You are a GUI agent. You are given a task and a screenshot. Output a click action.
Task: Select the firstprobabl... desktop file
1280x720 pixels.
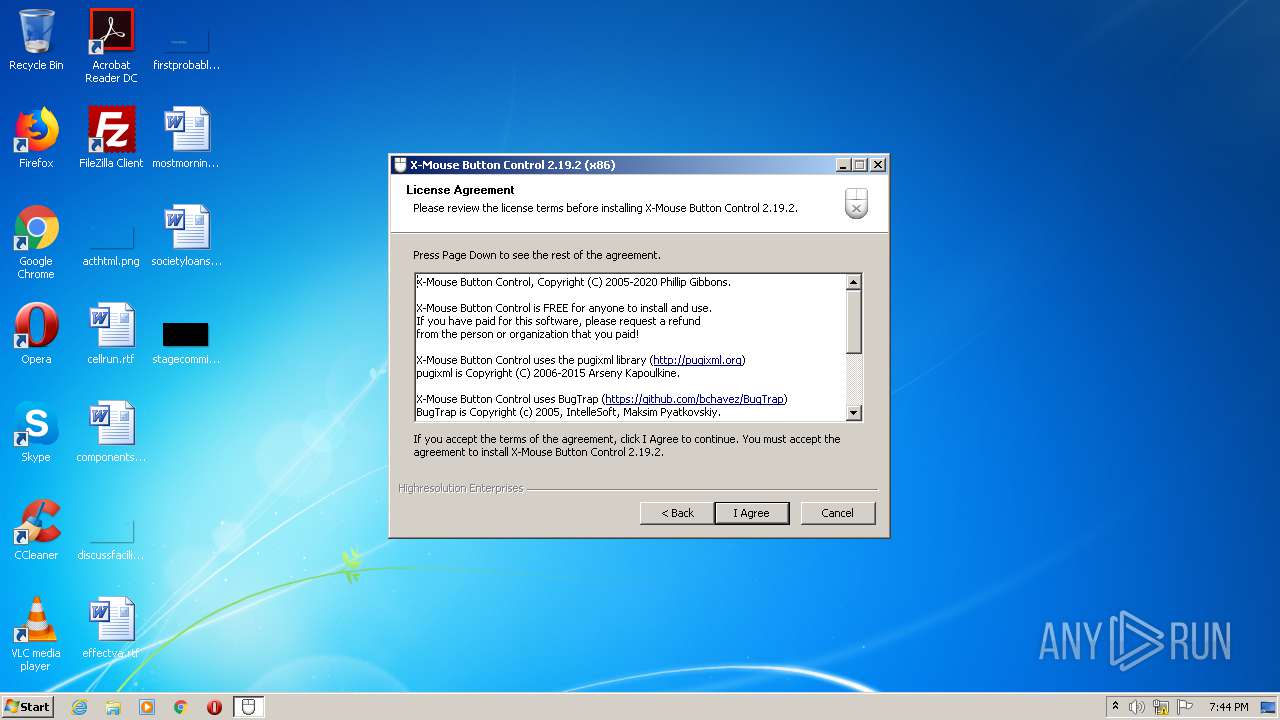(186, 46)
